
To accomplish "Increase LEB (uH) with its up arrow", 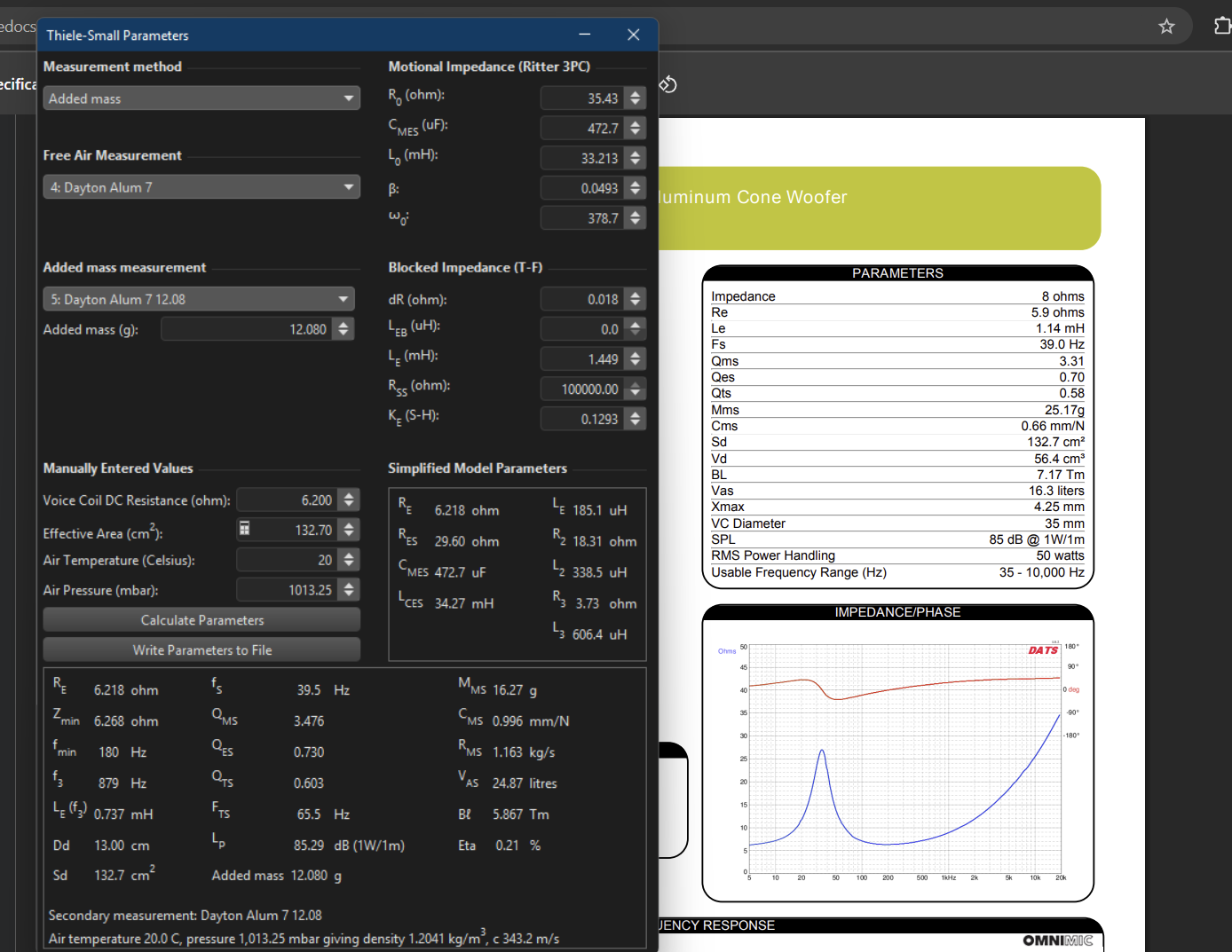I will [636, 324].
